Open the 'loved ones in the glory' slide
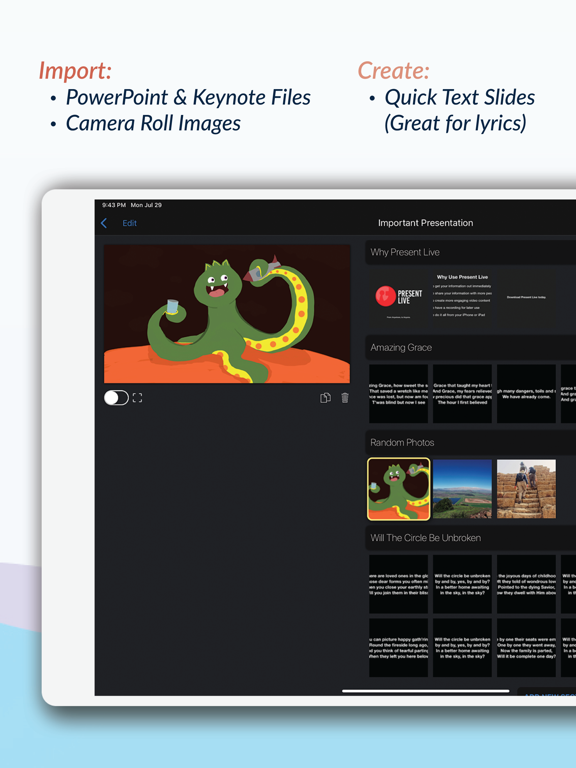 [399, 584]
